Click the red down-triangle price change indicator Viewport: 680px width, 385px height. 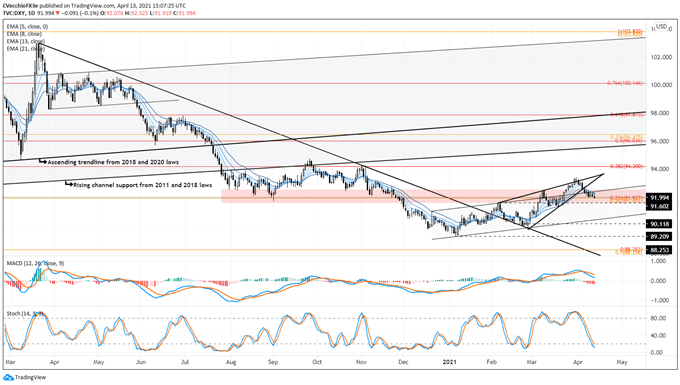tap(58, 13)
